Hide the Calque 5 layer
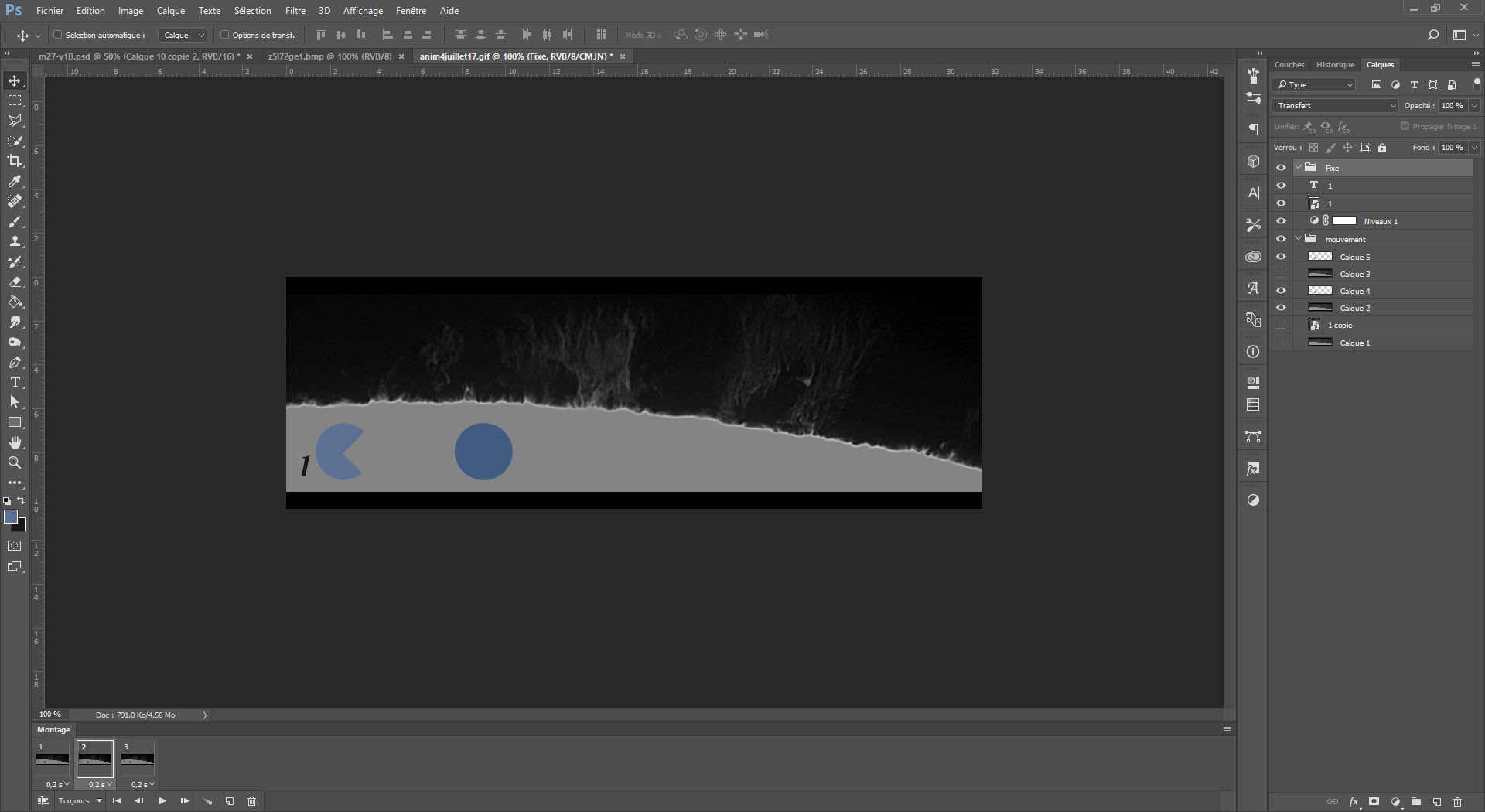Screen dimensions: 1485x812 1281,257
